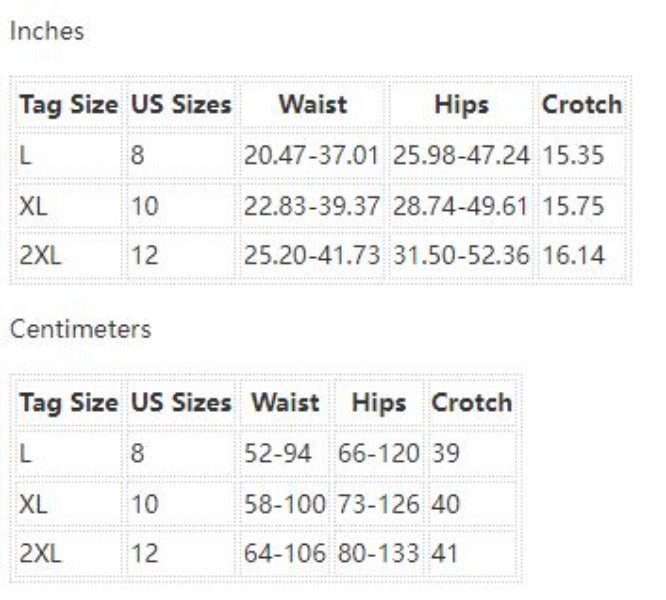Click the Waist header in centimeters table
The height and width of the screenshot is (600, 666).
[285, 403]
